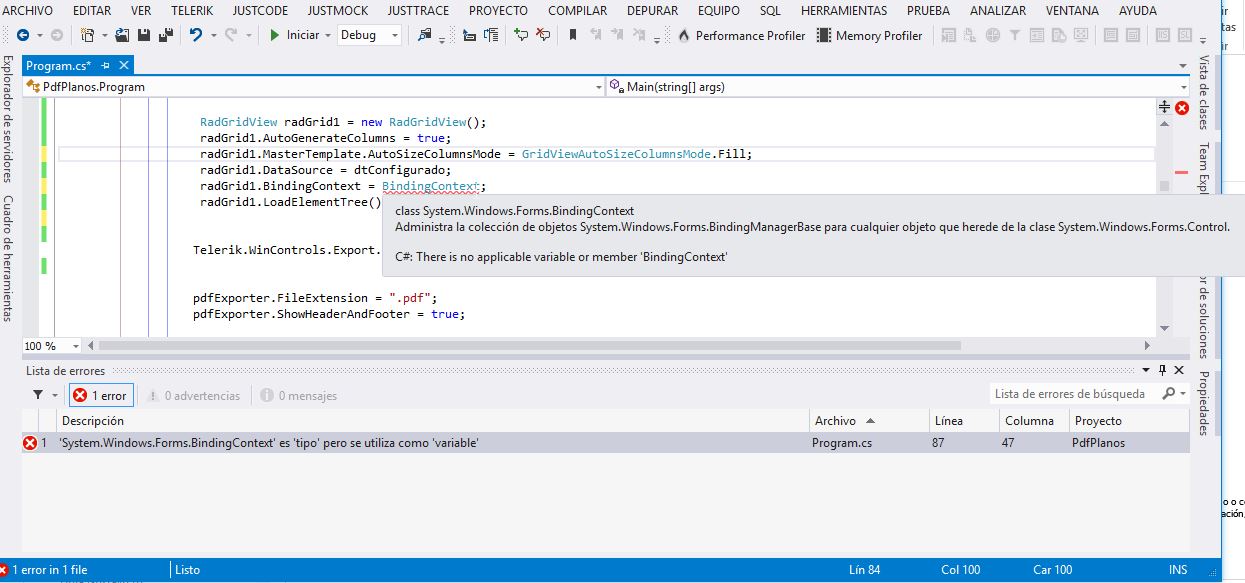The image size is (1245, 583).
Task: Click the Save All toolbar icon
Action: pyautogui.click(x=165, y=35)
